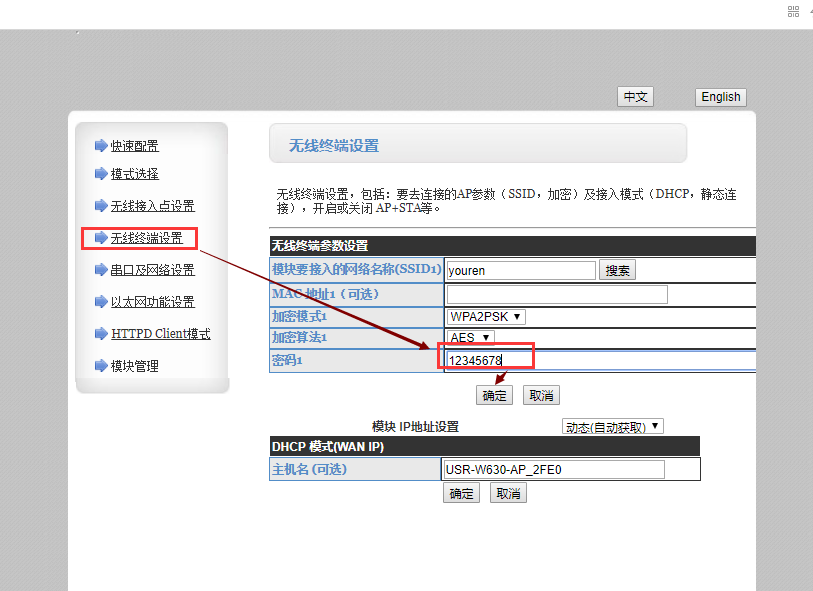
Task: Open the WPA2PSK encryption mode dropdown
Action: [x=486, y=317]
